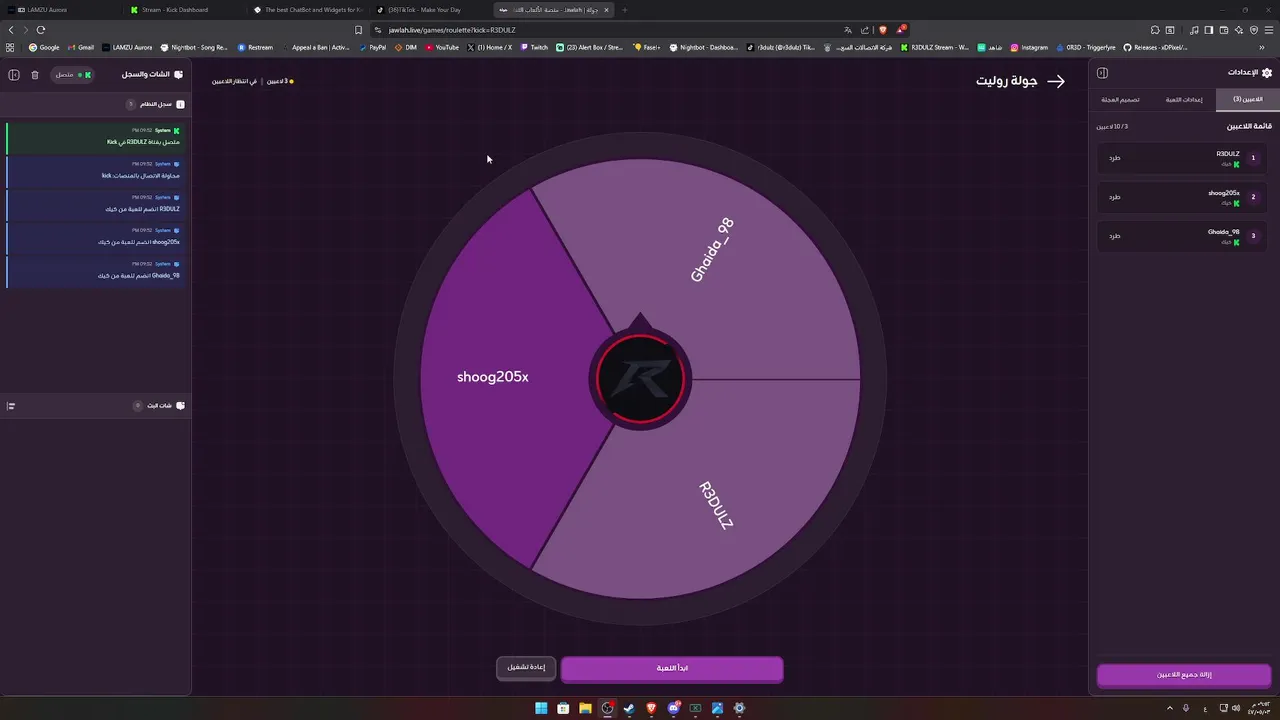This screenshot has width=1280, height=720.
Task: Open a new browser tab
Action: (625, 10)
